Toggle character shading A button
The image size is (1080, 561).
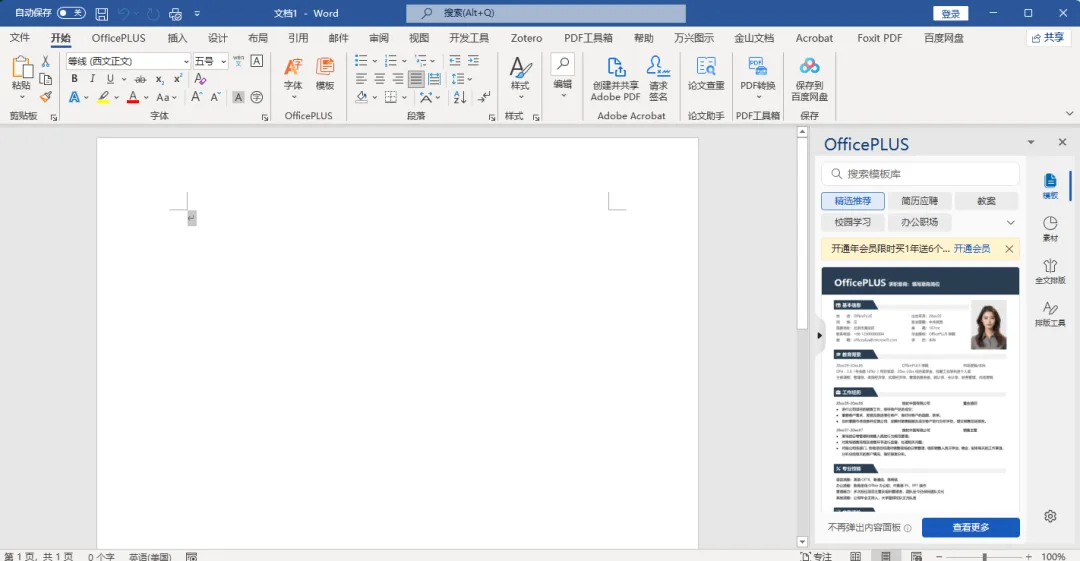tap(238, 97)
